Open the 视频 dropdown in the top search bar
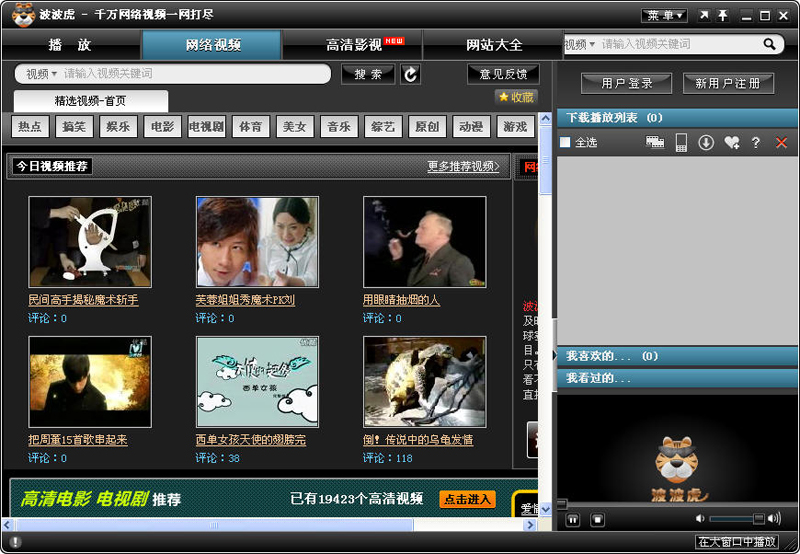The height and width of the screenshot is (554, 800). (580, 44)
